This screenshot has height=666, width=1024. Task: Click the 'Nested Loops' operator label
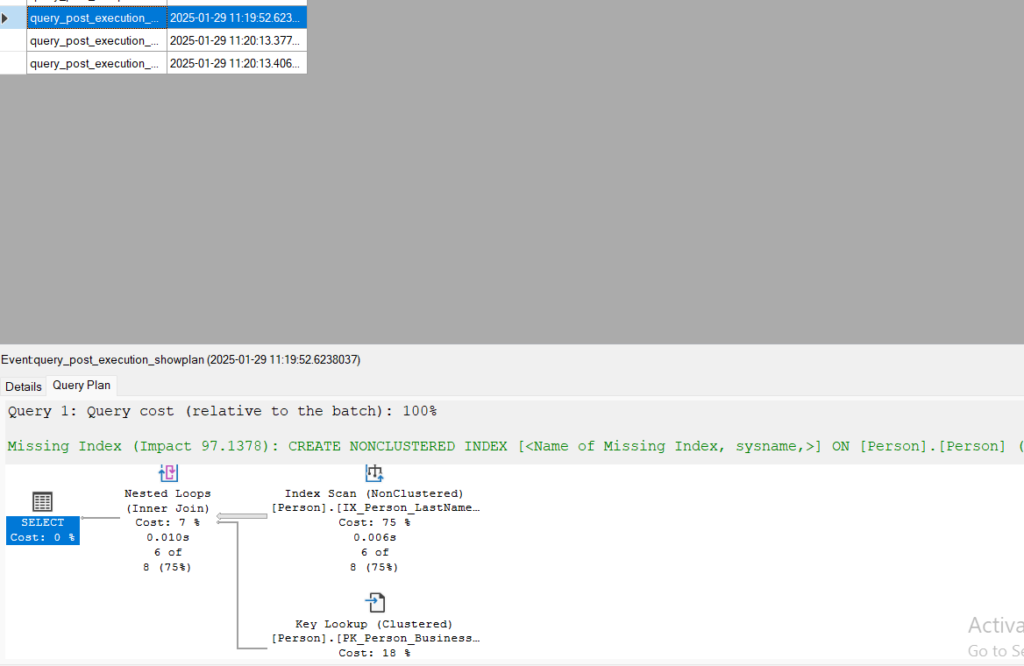click(x=168, y=494)
